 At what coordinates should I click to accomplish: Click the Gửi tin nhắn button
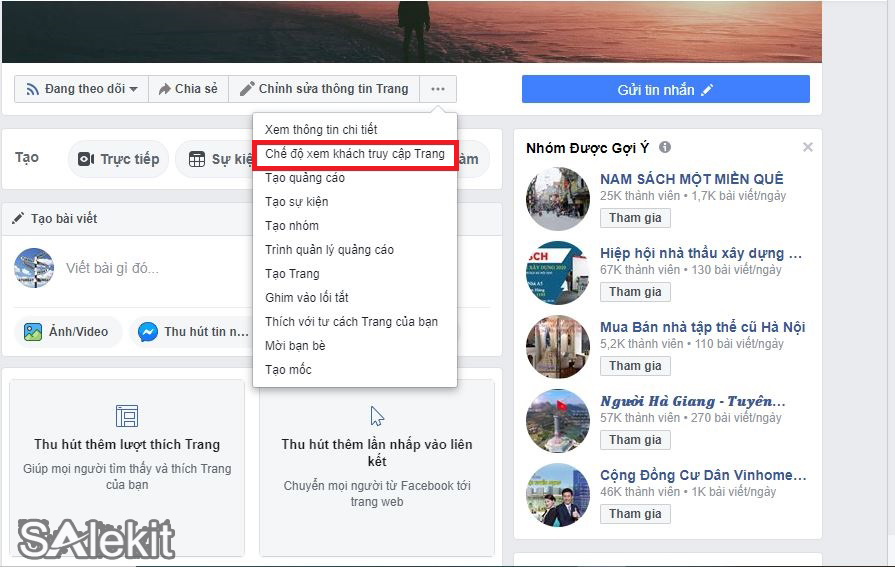coord(666,89)
